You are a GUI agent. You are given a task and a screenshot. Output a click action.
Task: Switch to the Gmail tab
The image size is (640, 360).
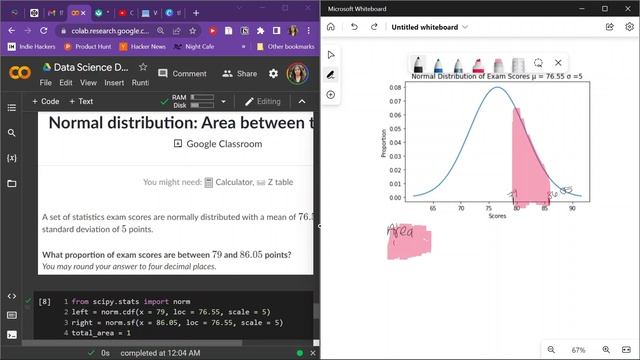(56, 13)
